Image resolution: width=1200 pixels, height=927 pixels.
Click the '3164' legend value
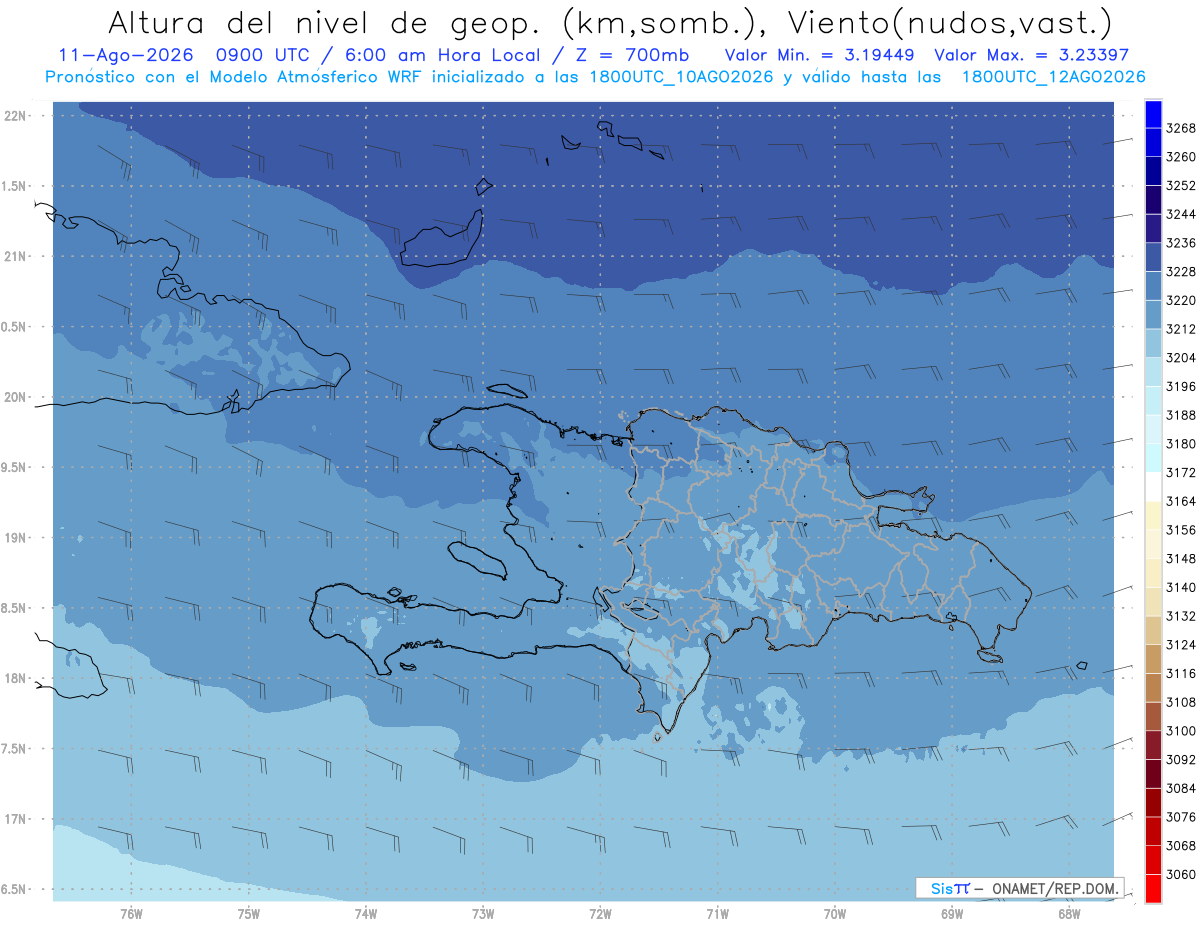click(1180, 501)
